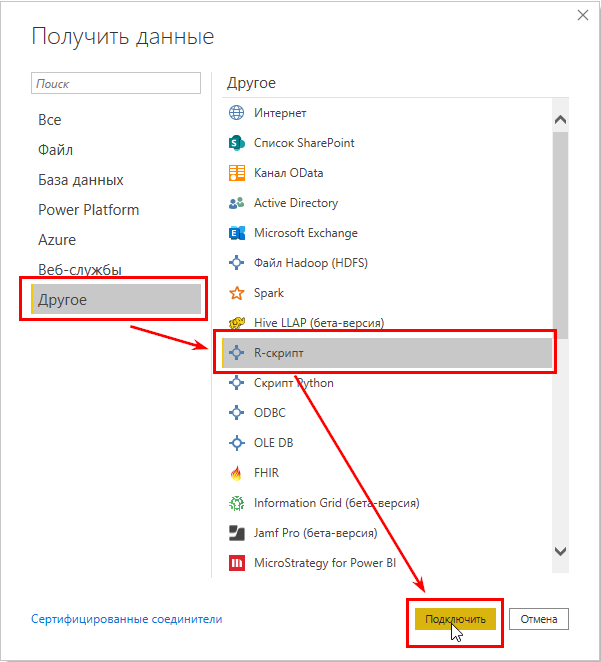The width and height of the screenshot is (601, 662).
Task: Click the SharePoint list icon
Action: [x=236, y=143]
